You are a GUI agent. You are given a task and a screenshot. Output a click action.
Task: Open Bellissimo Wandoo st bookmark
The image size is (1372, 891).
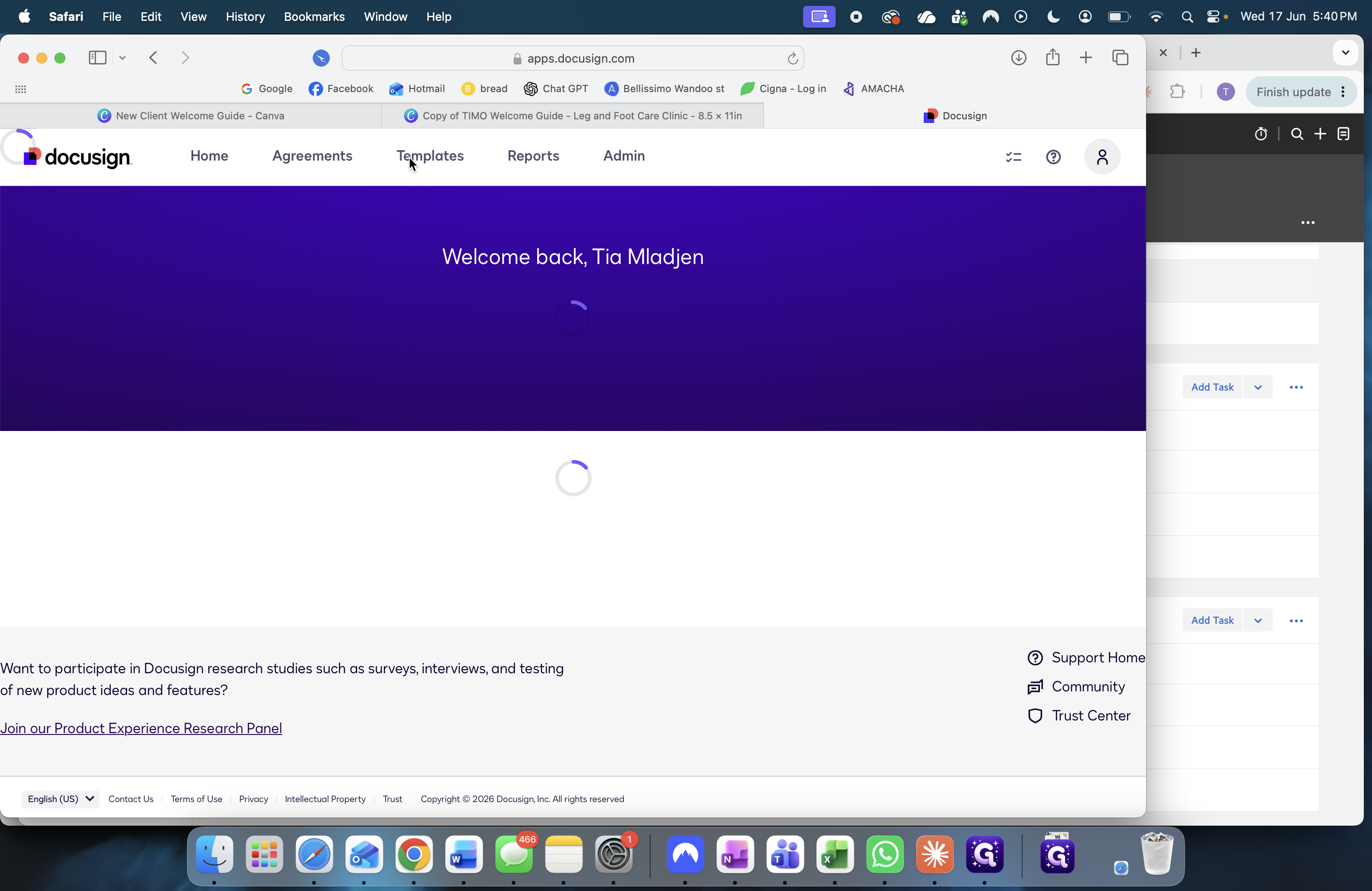664,89
